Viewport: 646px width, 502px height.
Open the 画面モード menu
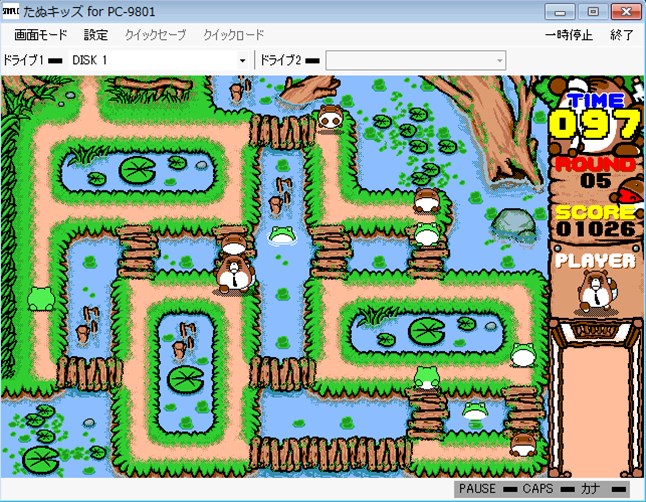pyautogui.click(x=40, y=35)
